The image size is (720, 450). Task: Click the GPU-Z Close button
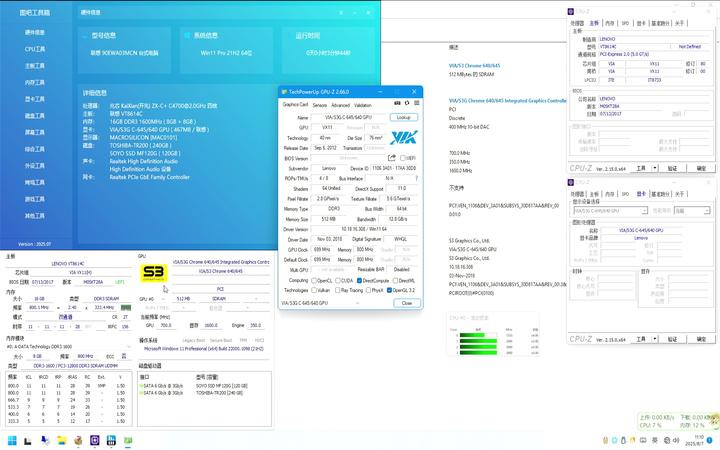click(x=407, y=303)
